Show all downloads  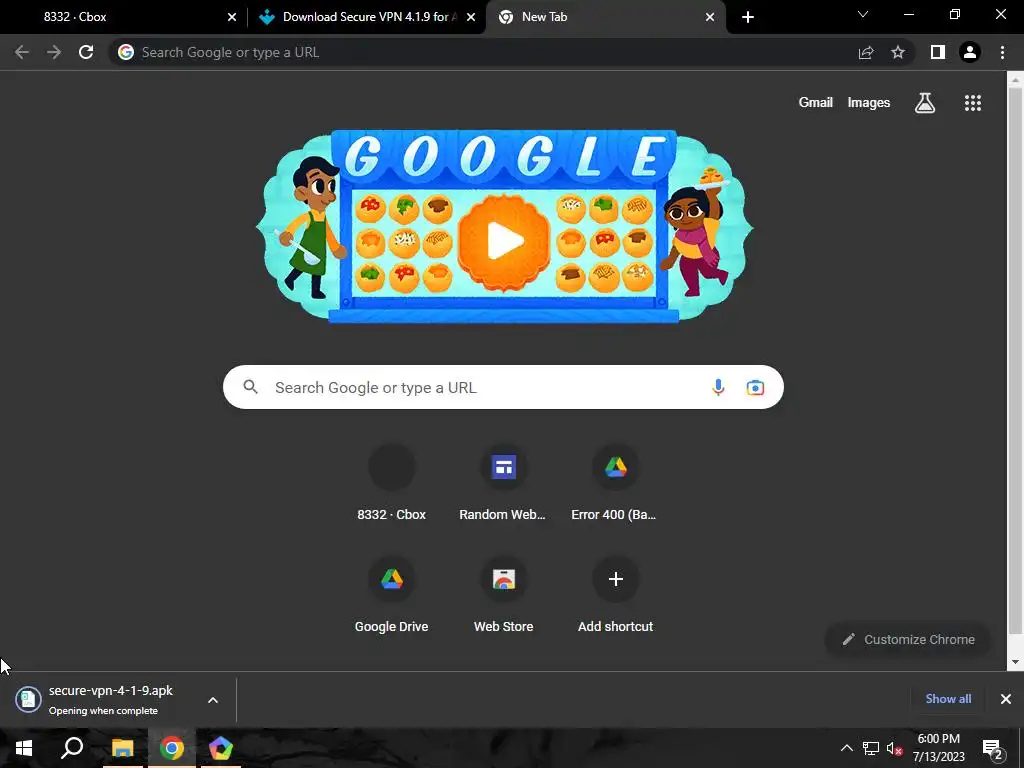pos(948,699)
